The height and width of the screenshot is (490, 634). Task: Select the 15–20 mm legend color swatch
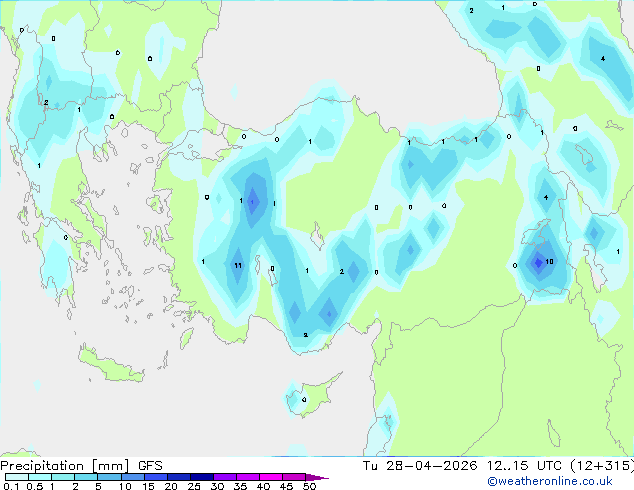[156, 477]
